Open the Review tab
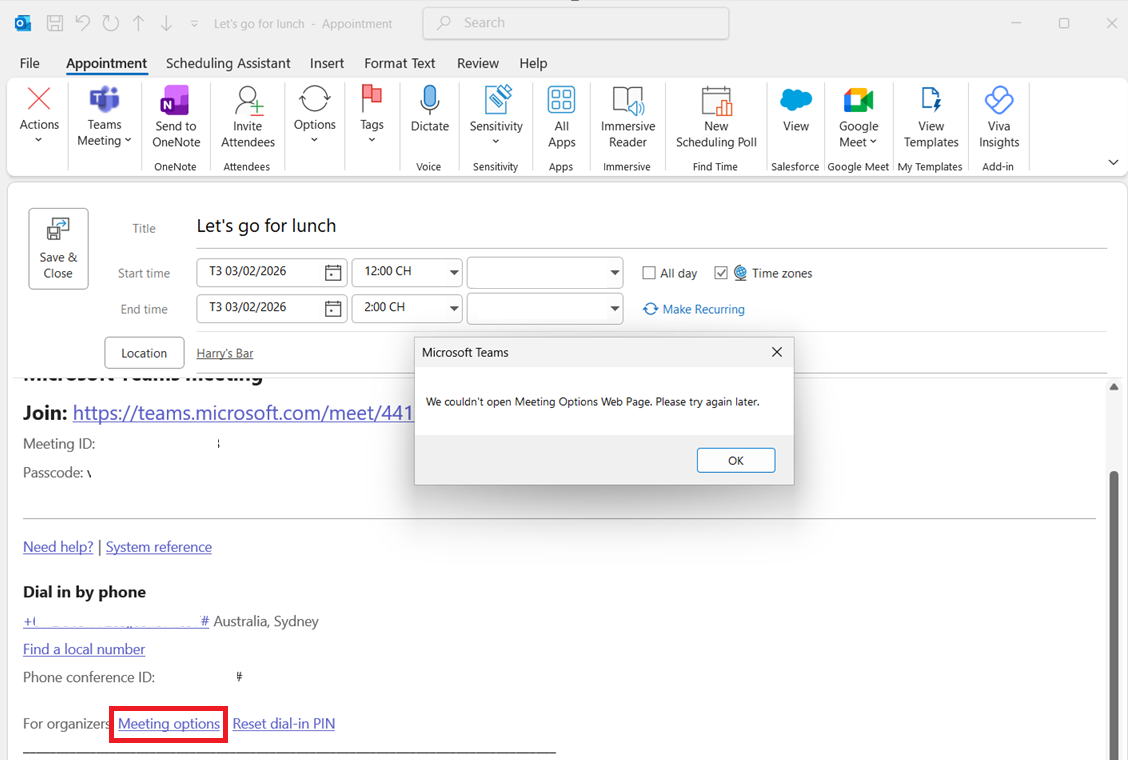The height and width of the screenshot is (760, 1128). (x=478, y=63)
